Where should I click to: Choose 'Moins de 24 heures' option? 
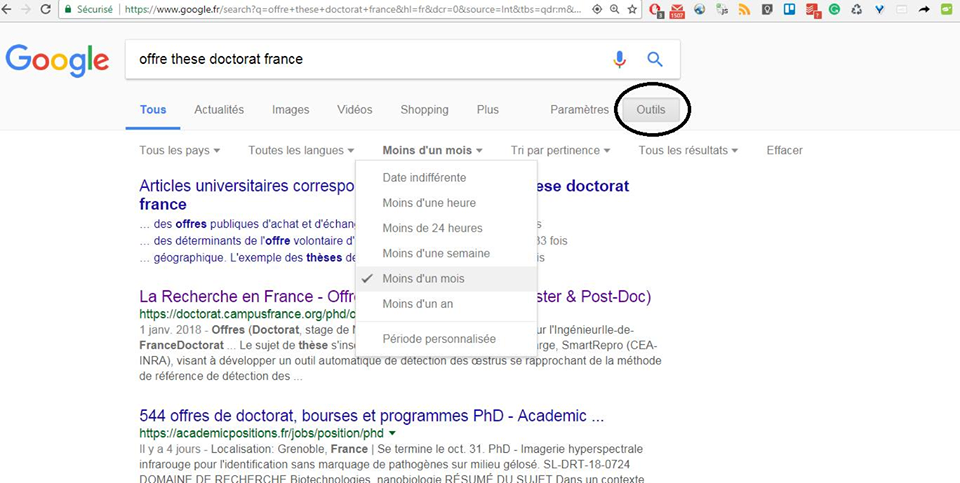[x=446, y=228]
